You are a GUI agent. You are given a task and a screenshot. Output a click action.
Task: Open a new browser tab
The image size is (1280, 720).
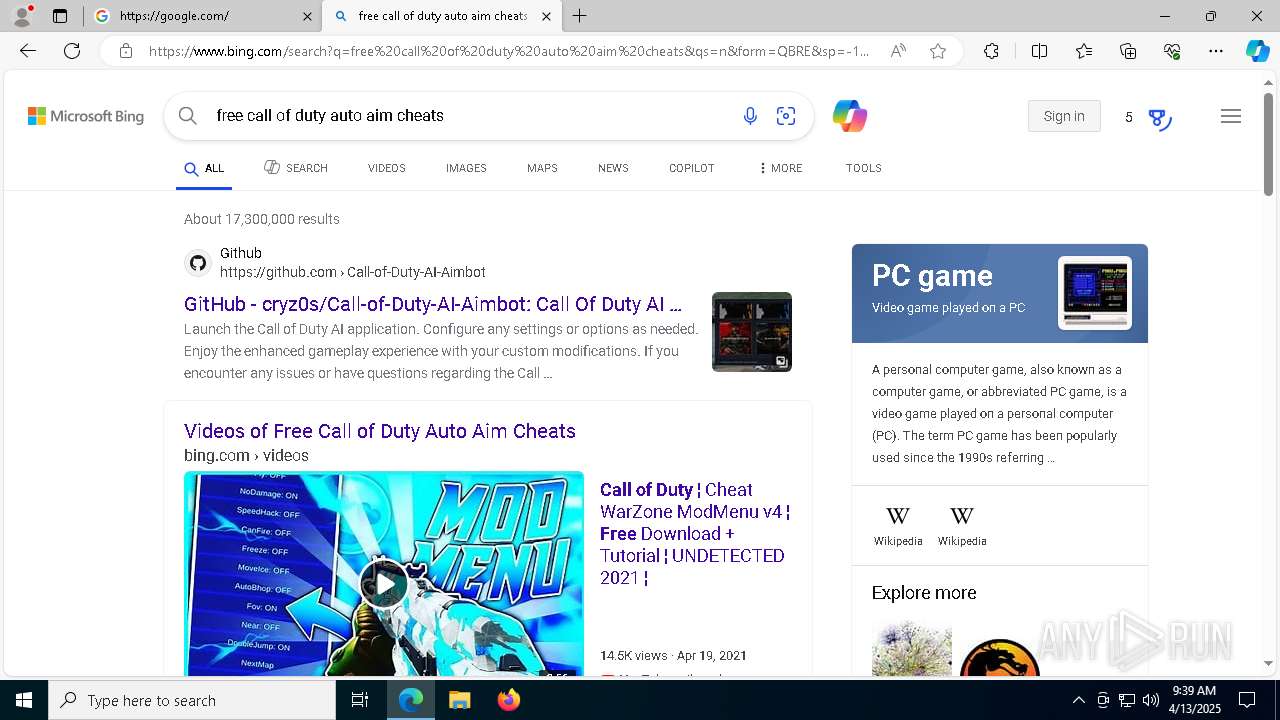click(580, 16)
